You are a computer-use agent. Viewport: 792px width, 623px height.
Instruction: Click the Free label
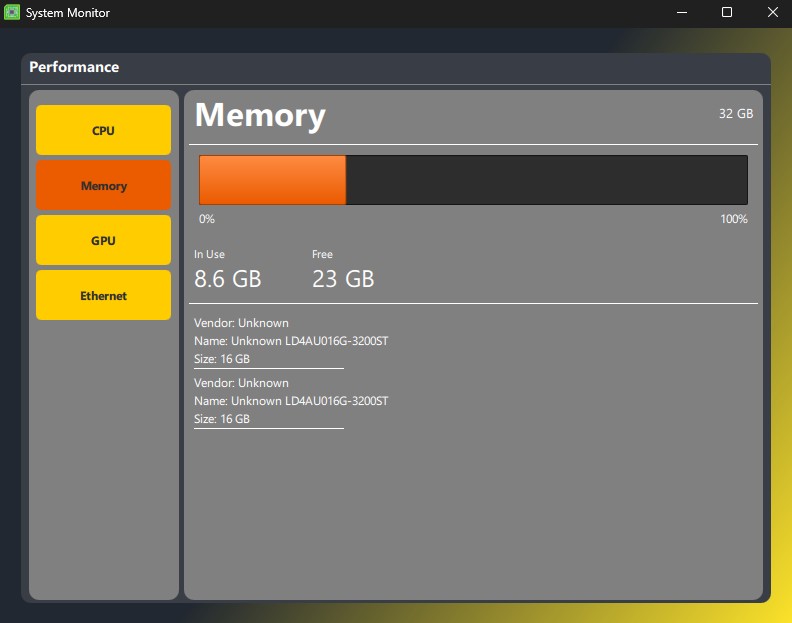click(322, 254)
